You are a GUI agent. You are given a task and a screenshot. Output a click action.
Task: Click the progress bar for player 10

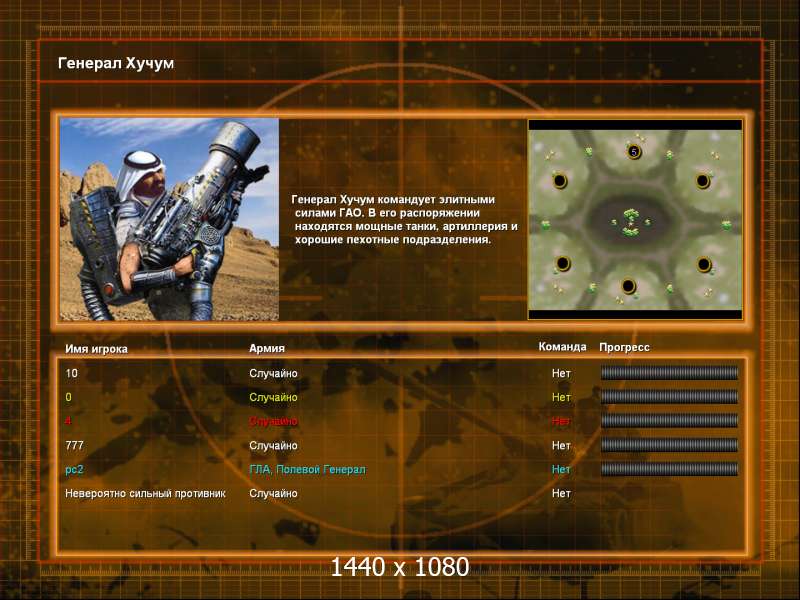669,373
